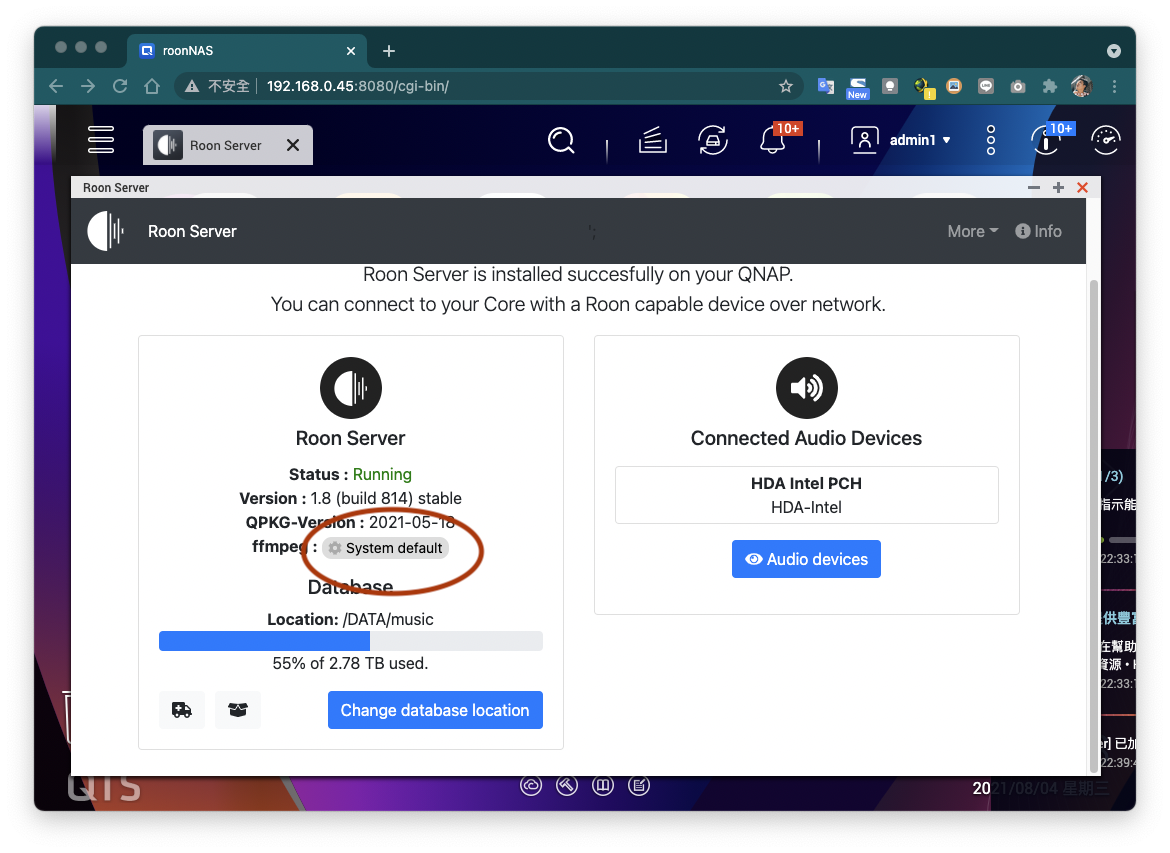This screenshot has height=853, width=1170.
Task: Open the info icon with 10+ badge
Action: tap(1046, 140)
